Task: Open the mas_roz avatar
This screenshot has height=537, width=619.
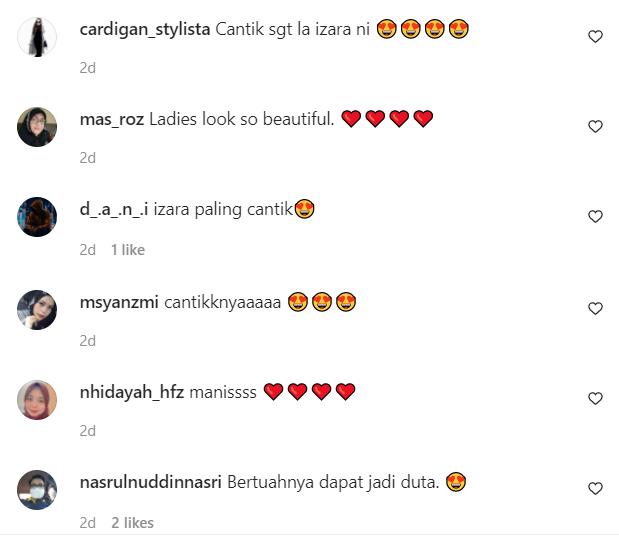Action: [x=37, y=127]
